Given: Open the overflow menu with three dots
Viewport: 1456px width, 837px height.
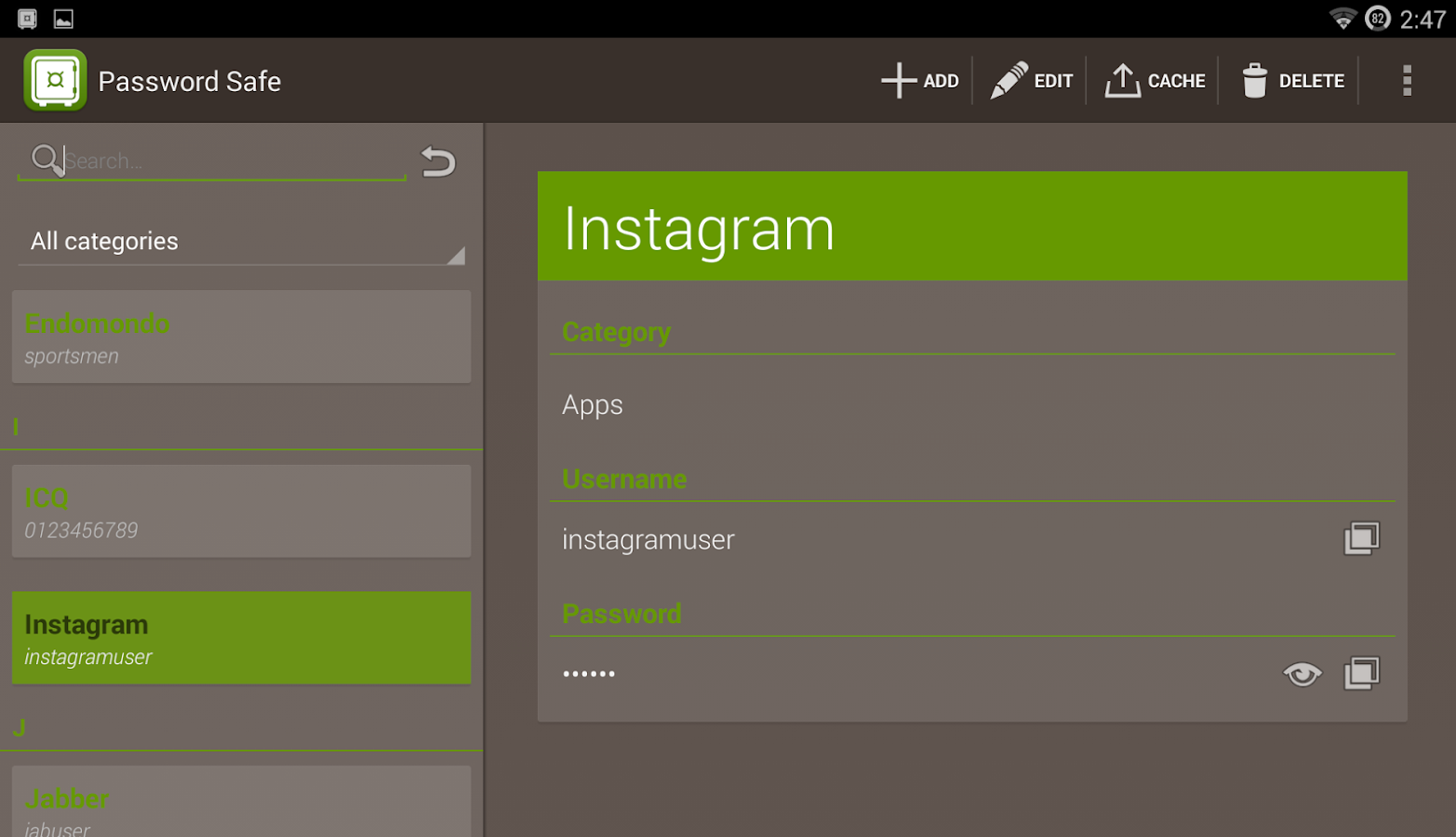Looking at the screenshot, I should tap(1407, 80).
